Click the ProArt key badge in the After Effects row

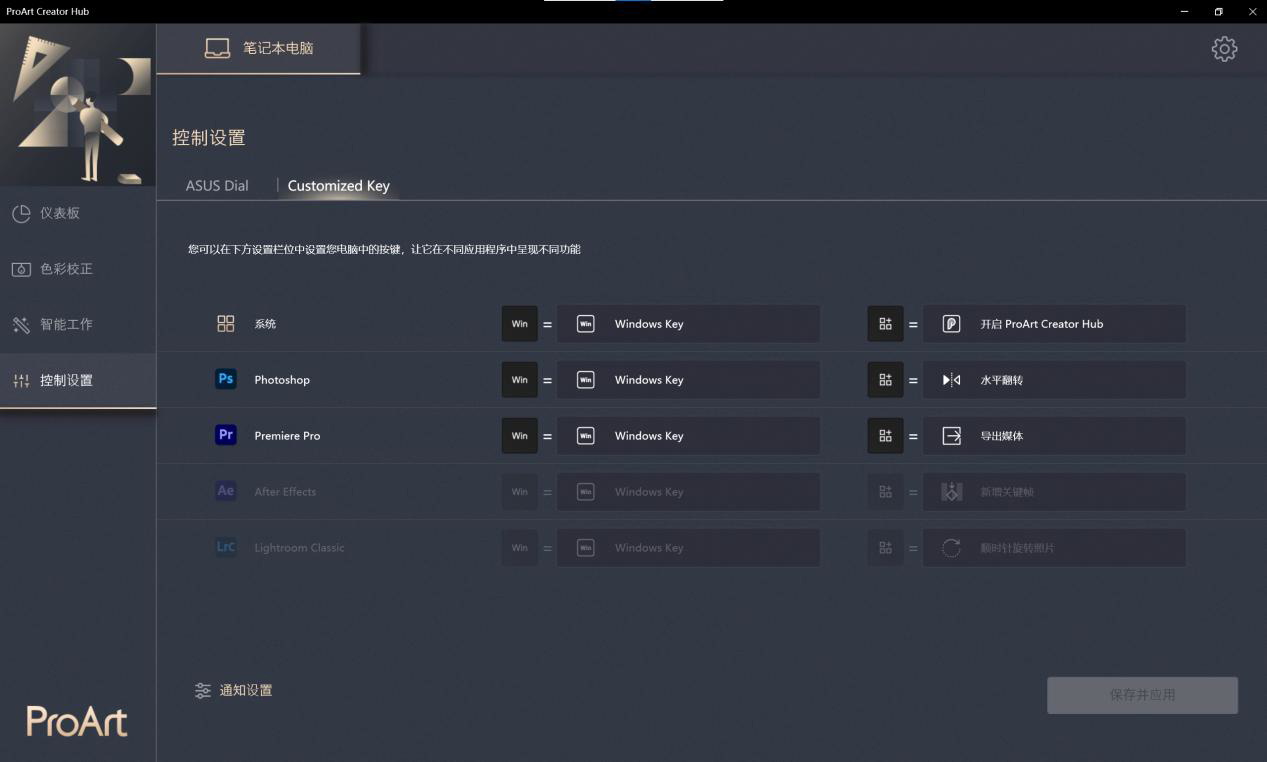(885, 492)
